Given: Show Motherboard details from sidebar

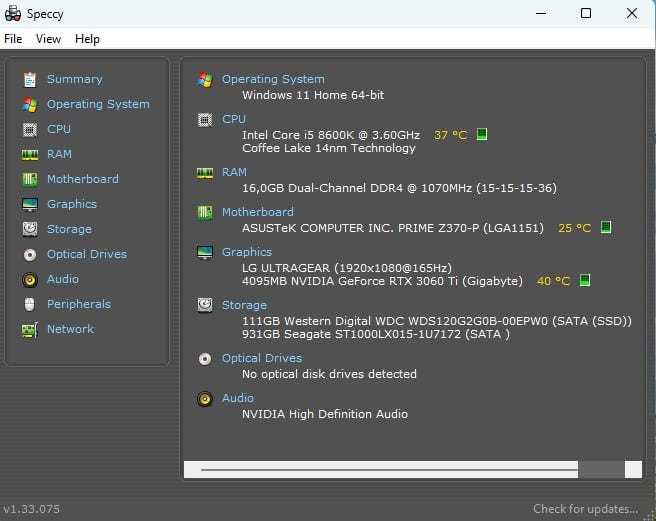Looking at the screenshot, I should [x=82, y=179].
